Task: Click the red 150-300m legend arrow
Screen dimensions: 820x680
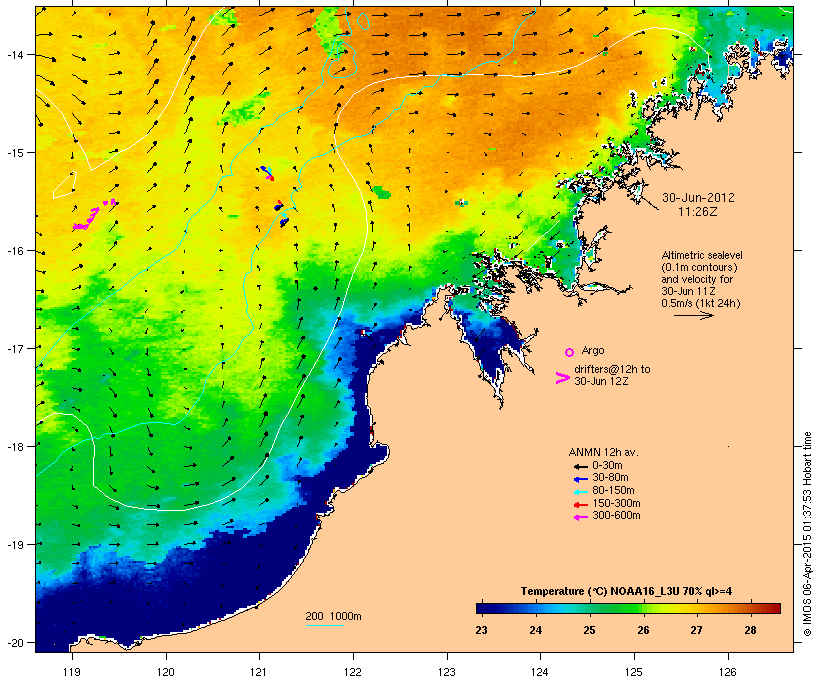Action: pyautogui.click(x=580, y=505)
